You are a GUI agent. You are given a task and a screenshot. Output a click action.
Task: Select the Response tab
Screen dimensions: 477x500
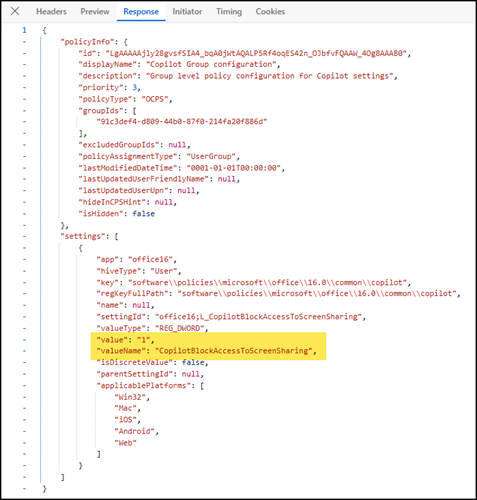(x=141, y=12)
